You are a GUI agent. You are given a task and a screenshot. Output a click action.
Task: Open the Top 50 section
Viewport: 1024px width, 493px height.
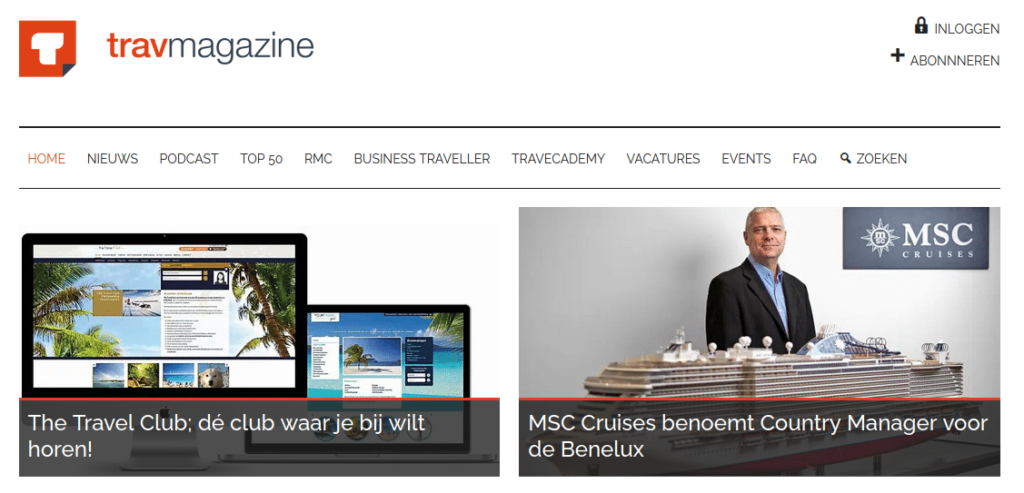coord(261,159)
